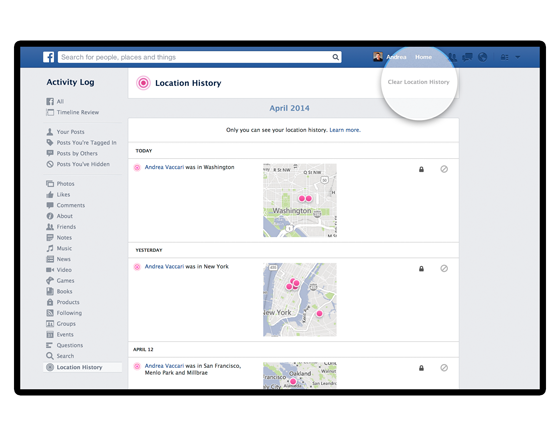Open the Washington map thumbnail
The height and width of the screenshot is (436, 560).
(300, 200)
